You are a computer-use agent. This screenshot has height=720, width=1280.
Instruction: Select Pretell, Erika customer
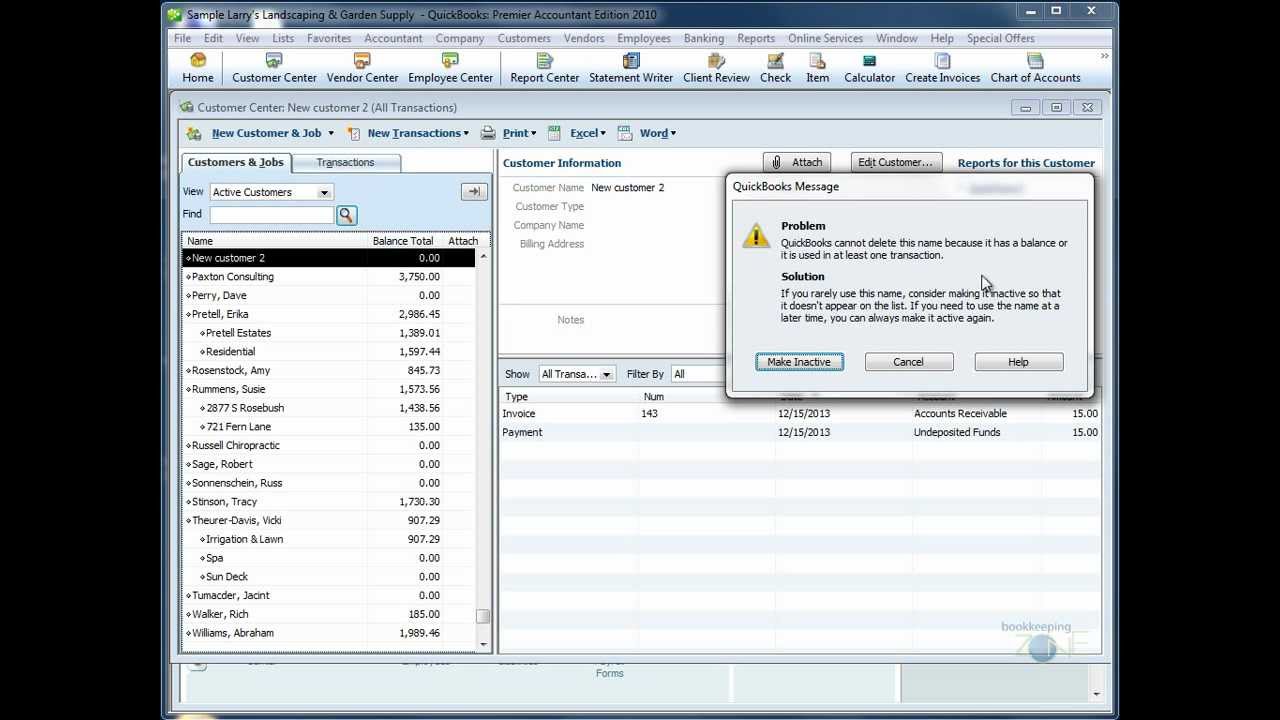[x=329, y=314]
